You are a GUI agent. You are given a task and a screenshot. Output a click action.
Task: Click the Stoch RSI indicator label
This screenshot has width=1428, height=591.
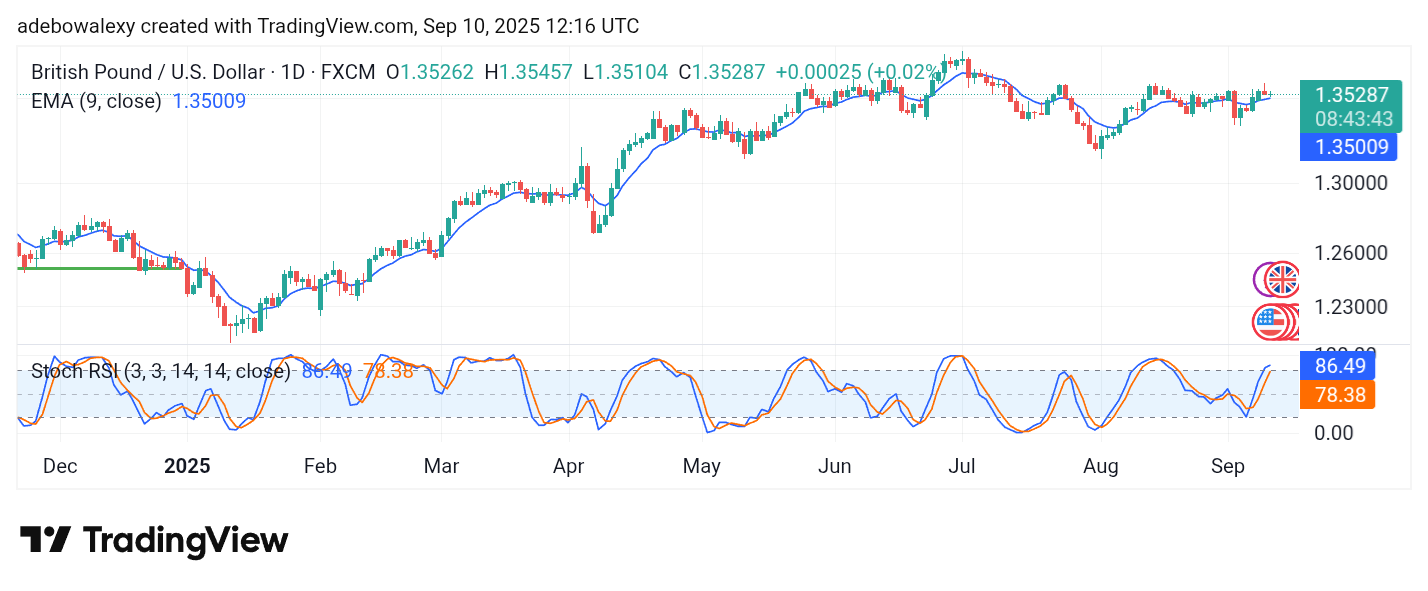(160, 372)
